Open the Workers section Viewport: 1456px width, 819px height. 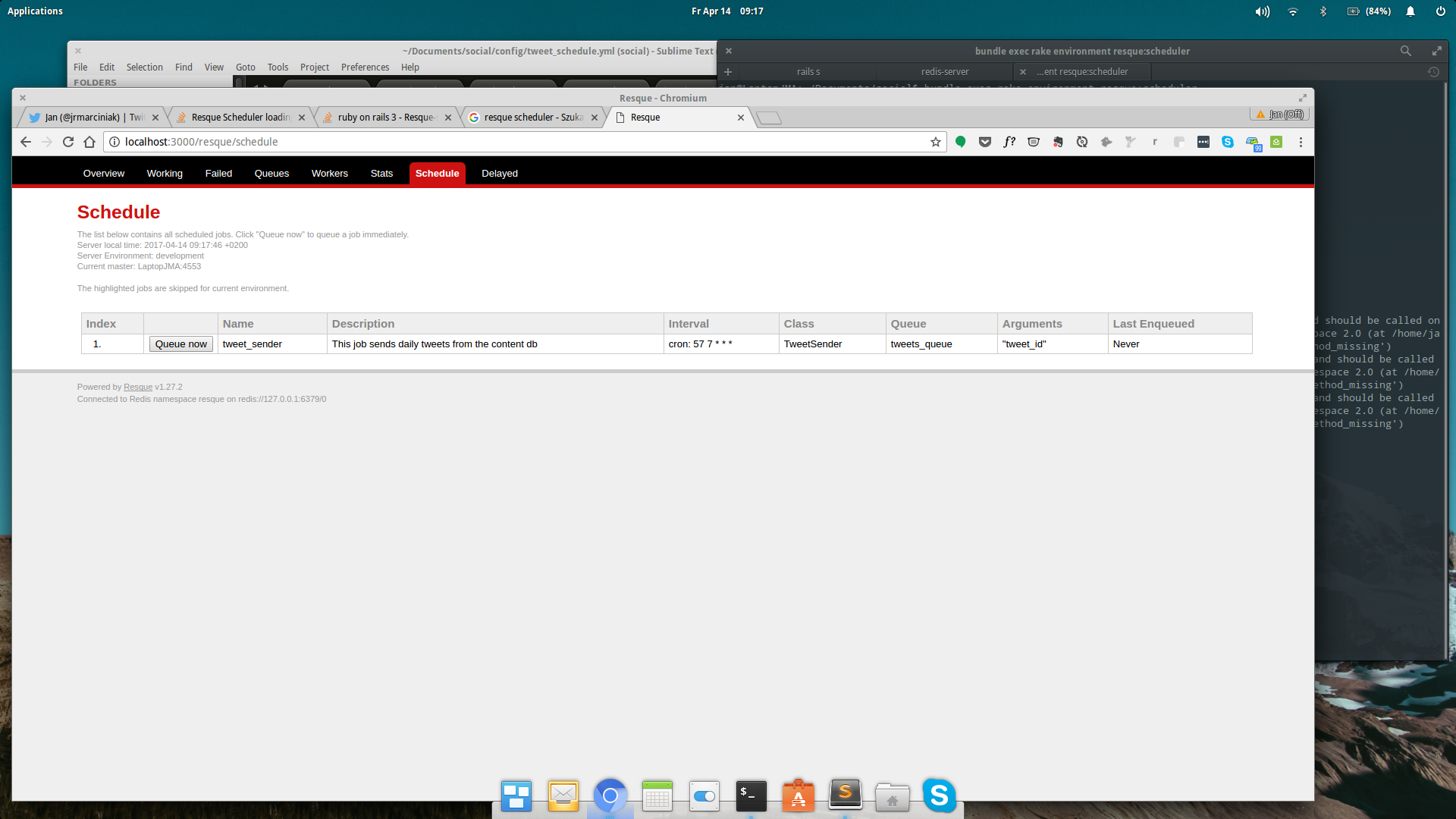pos(329,174)
